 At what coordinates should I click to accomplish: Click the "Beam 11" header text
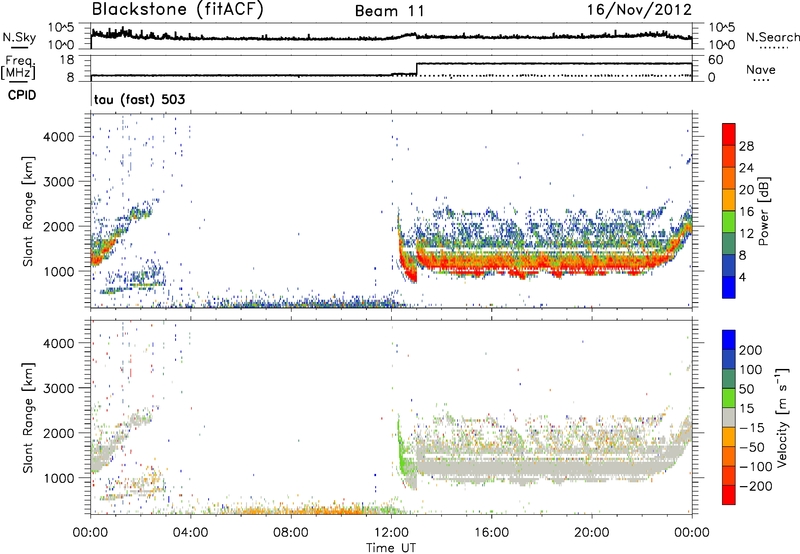click(x=389, y=11)
